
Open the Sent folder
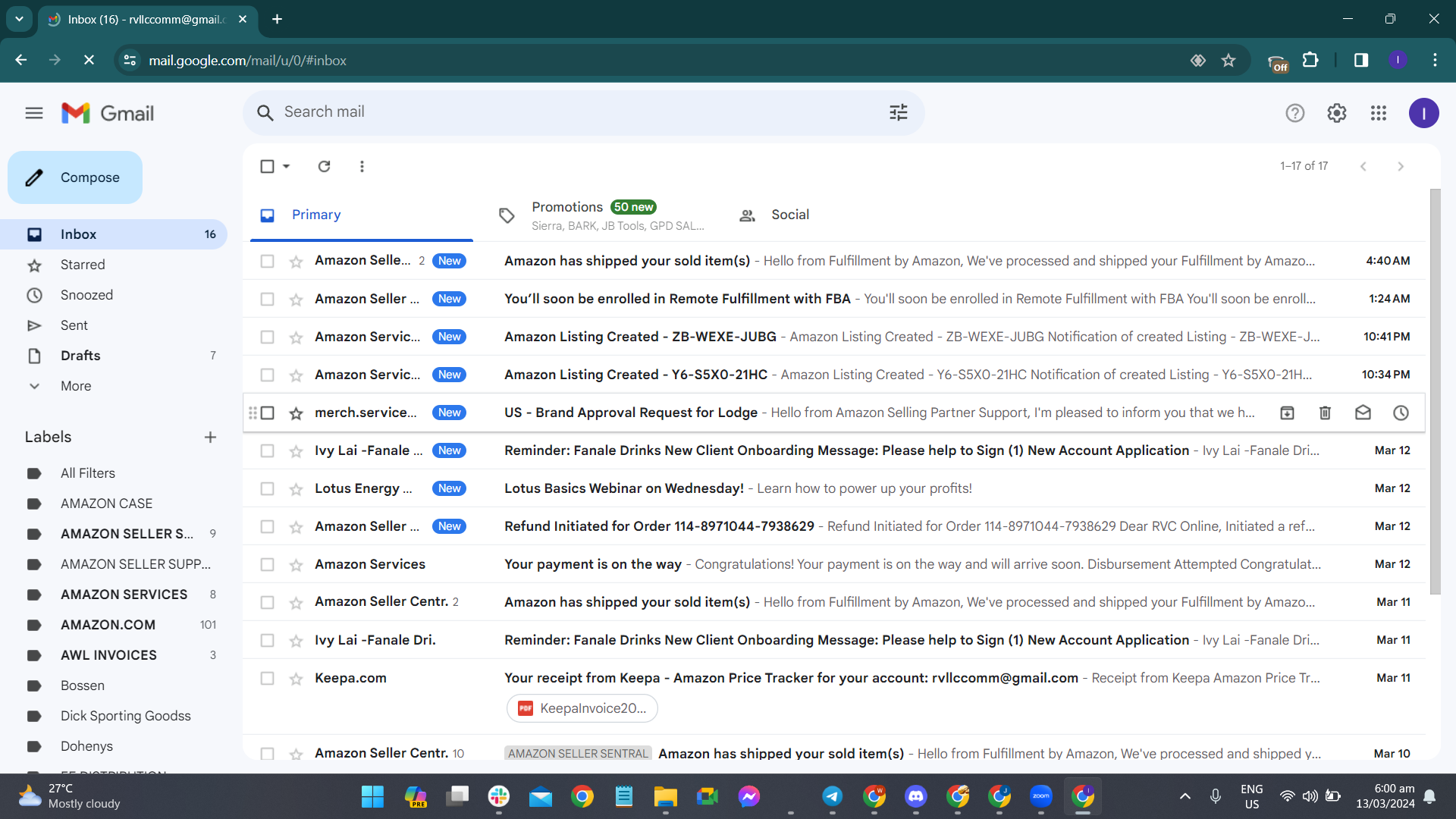click(114, 325)
